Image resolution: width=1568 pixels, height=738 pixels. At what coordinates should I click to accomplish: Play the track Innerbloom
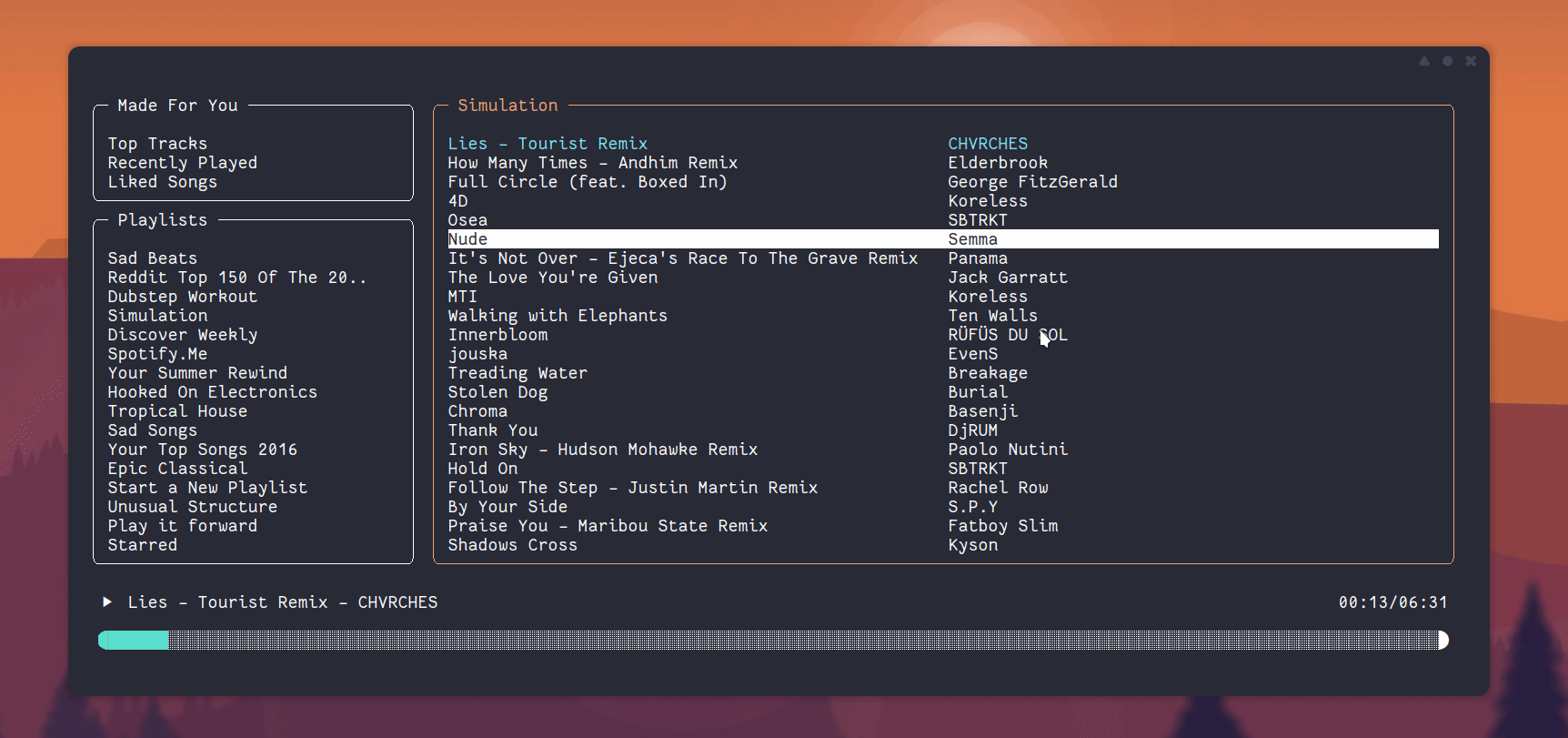(x=498, y=335)
